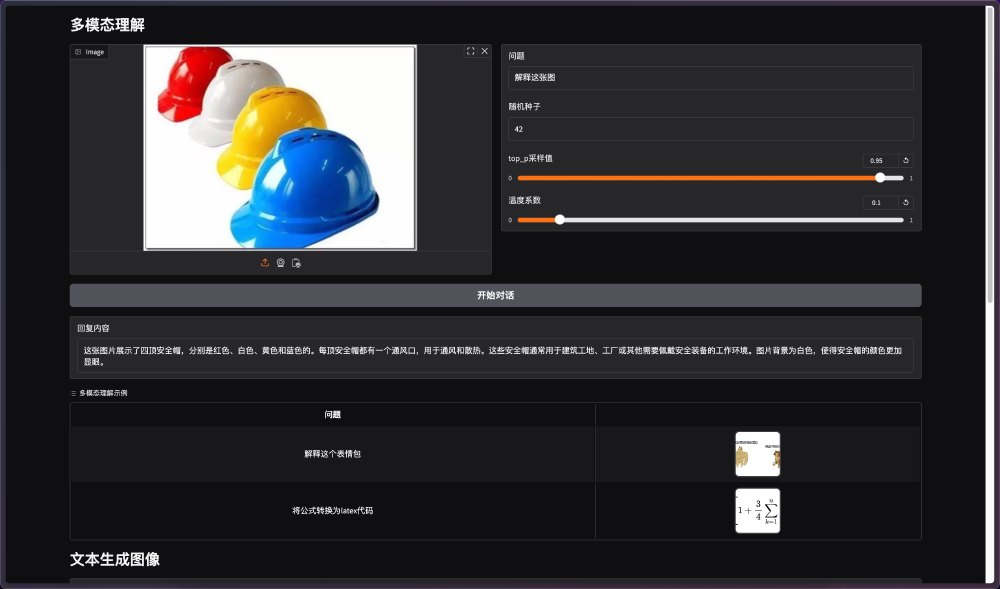
Task: Click the upload image icon below the helmets
Action: pyautogui.click(x=264, y=262)
